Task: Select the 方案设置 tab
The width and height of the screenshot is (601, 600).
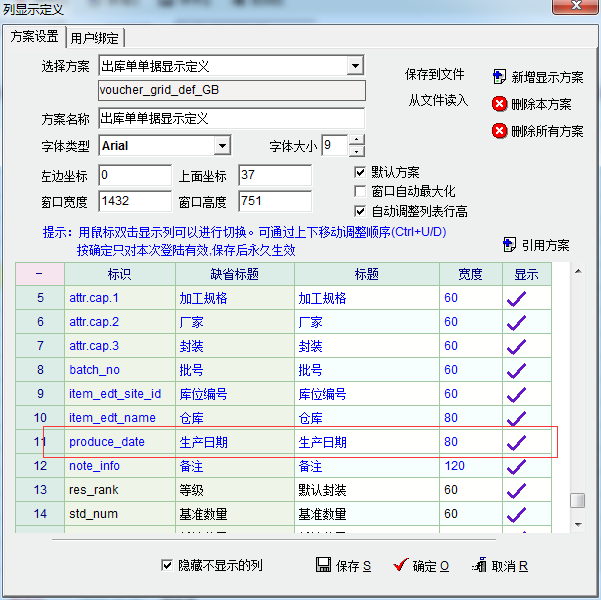Action: click(34, 37)
